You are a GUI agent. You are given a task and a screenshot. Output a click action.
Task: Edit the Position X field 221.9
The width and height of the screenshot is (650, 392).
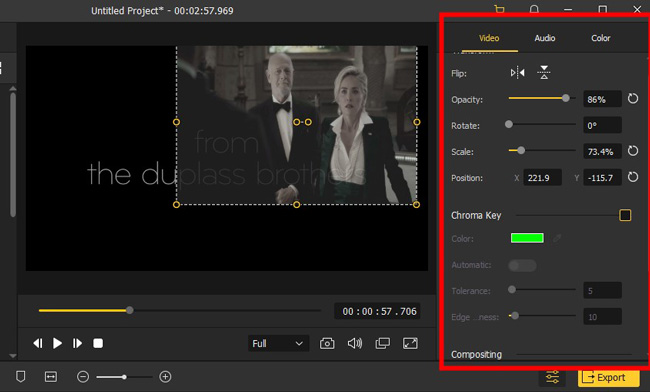click(542, 178)
